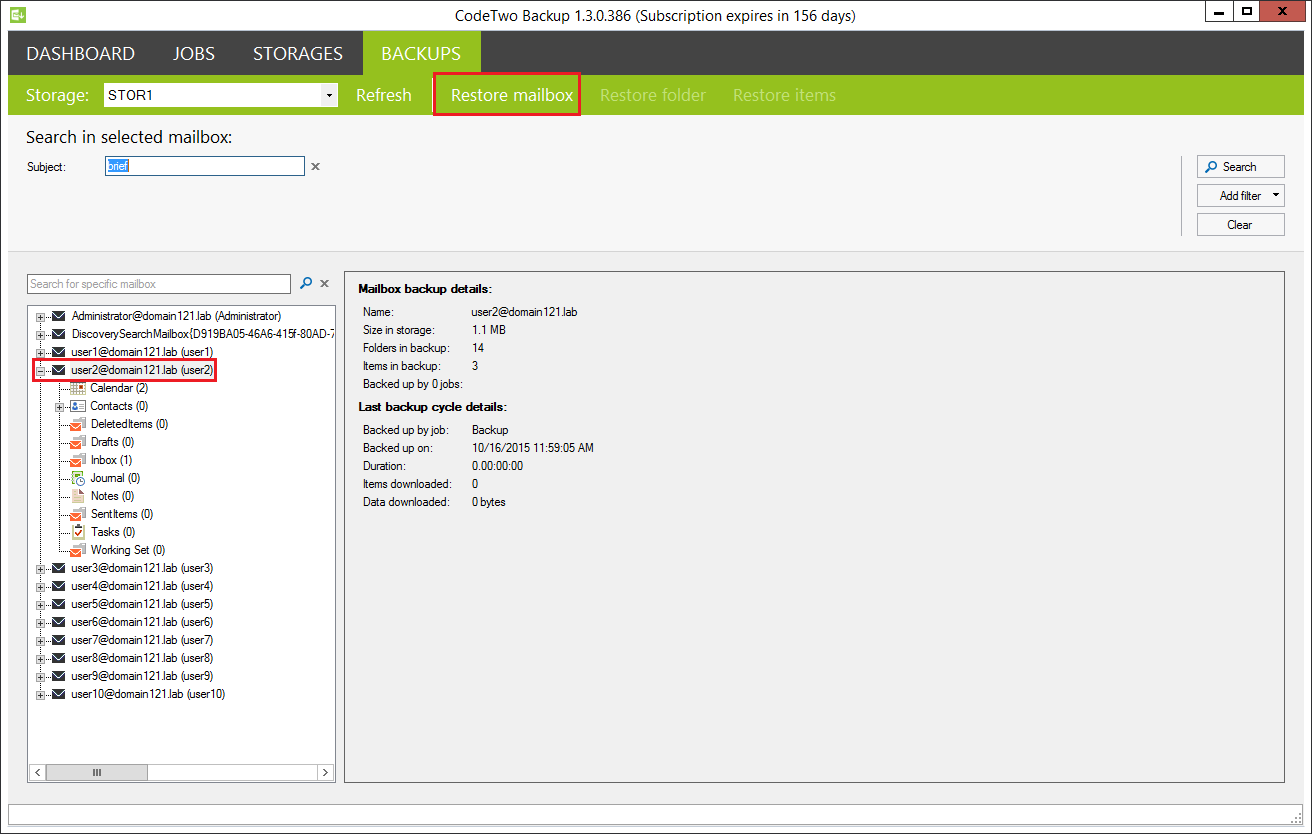Open the DASHBOARD tab

pyautogui.click(x=80, y=54)
